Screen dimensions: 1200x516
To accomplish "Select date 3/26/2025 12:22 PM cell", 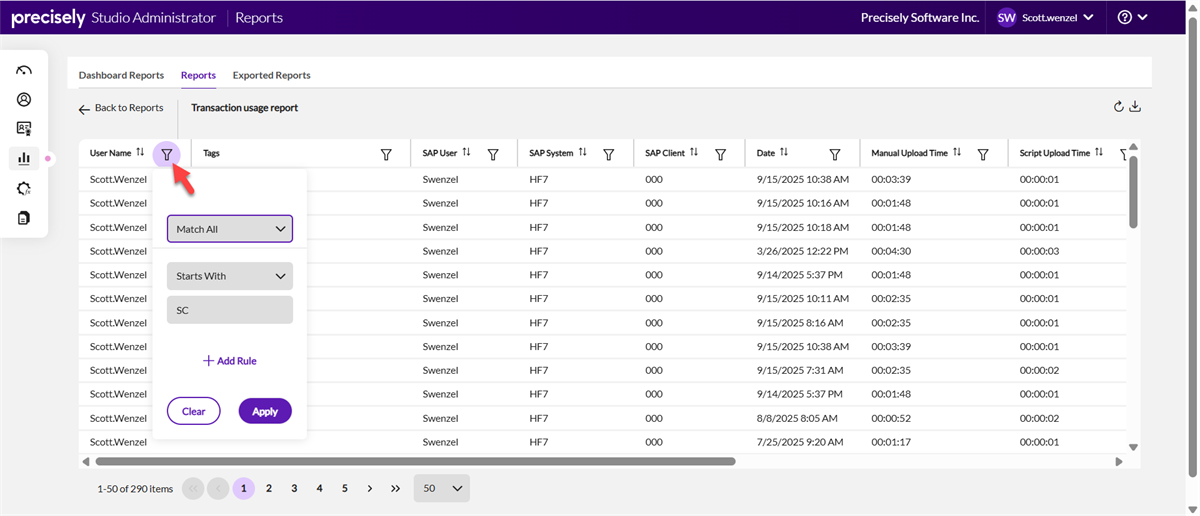I will tap(803, 251).
